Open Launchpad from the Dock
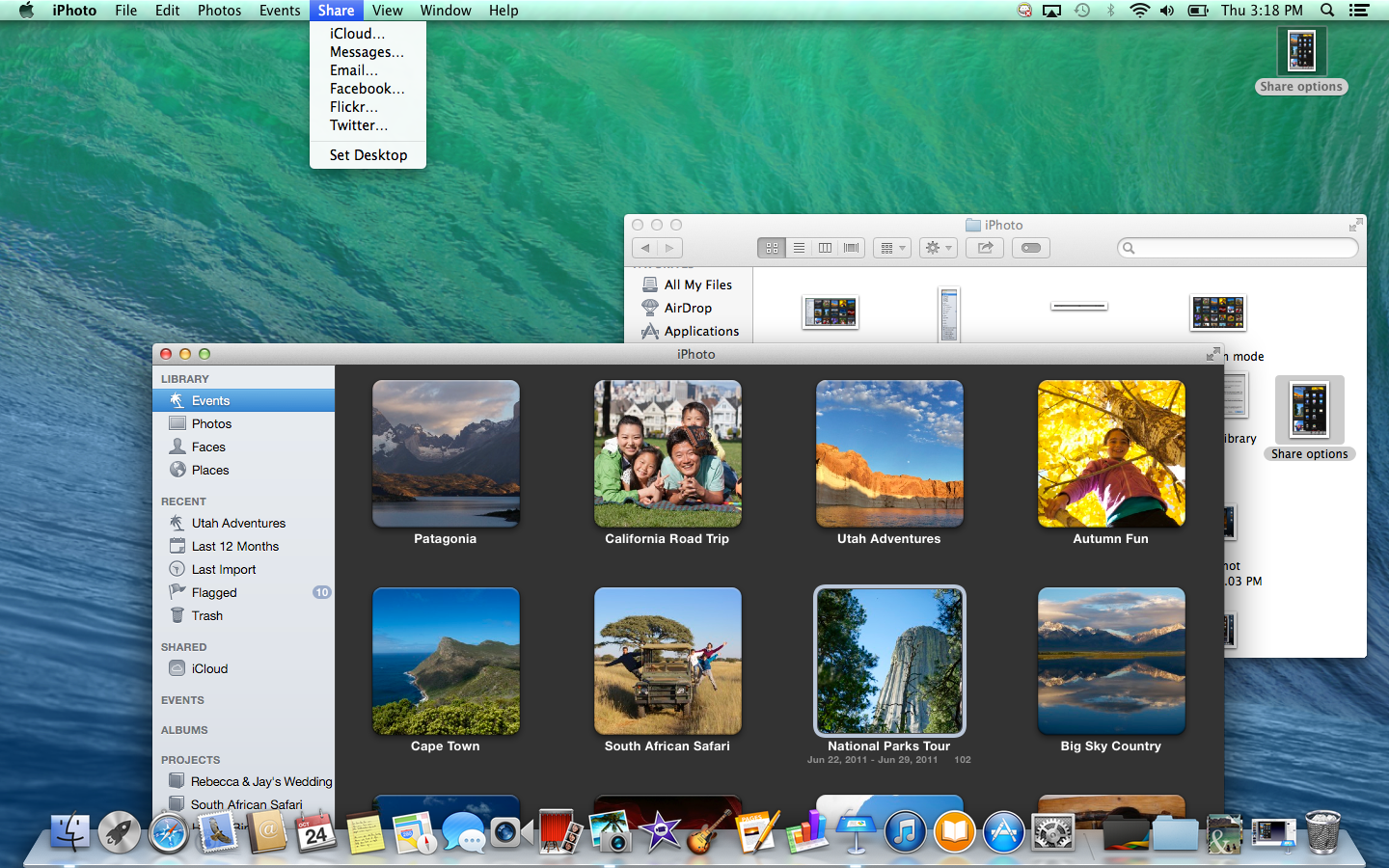Screen dimensions: 1389x868 [120, 832]
